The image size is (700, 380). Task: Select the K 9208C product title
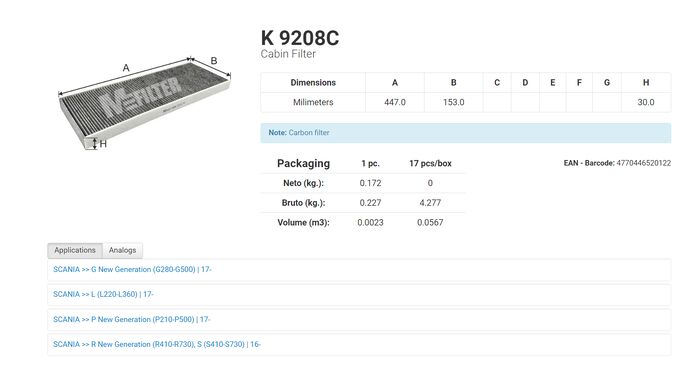click(x=300, y=38)
